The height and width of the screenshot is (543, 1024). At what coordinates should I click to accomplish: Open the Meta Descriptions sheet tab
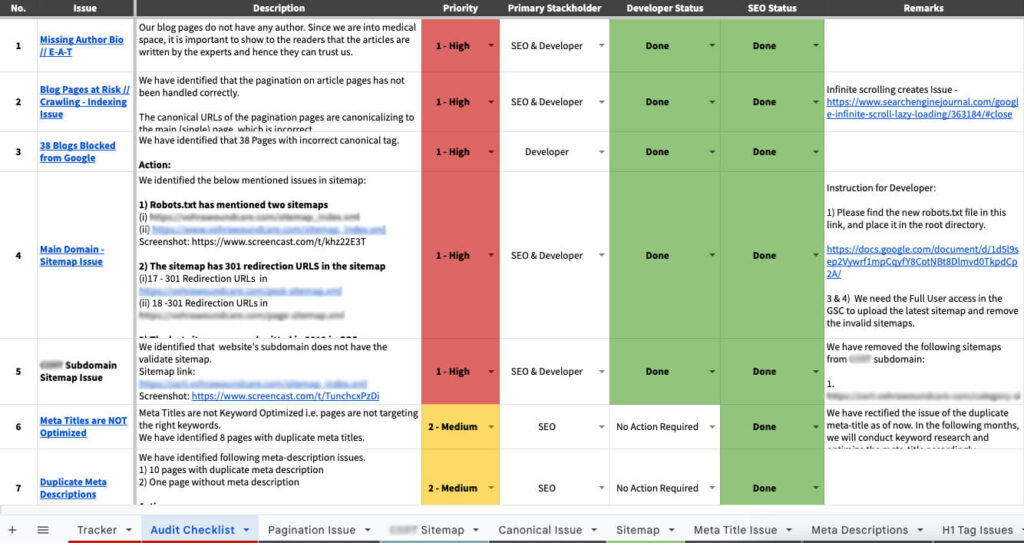click(x=859, y=530)
